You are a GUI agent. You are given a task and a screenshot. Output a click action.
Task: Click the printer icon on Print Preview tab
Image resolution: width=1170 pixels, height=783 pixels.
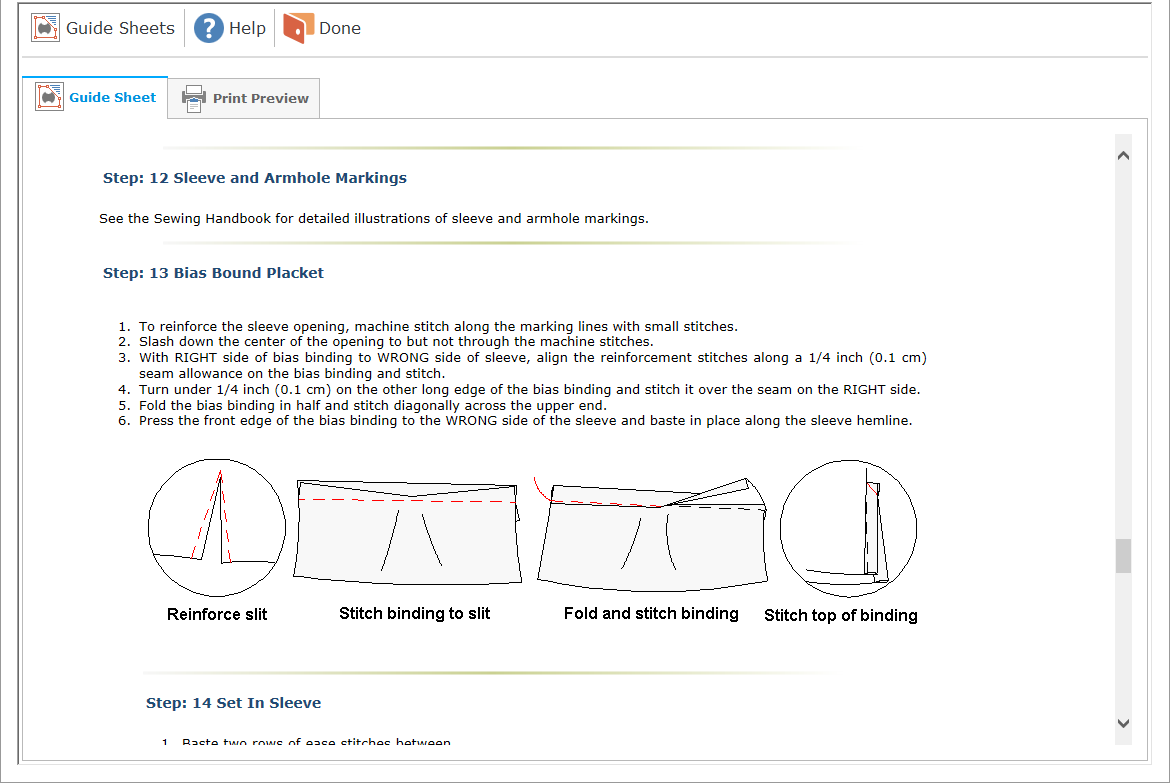click(193, 99)
